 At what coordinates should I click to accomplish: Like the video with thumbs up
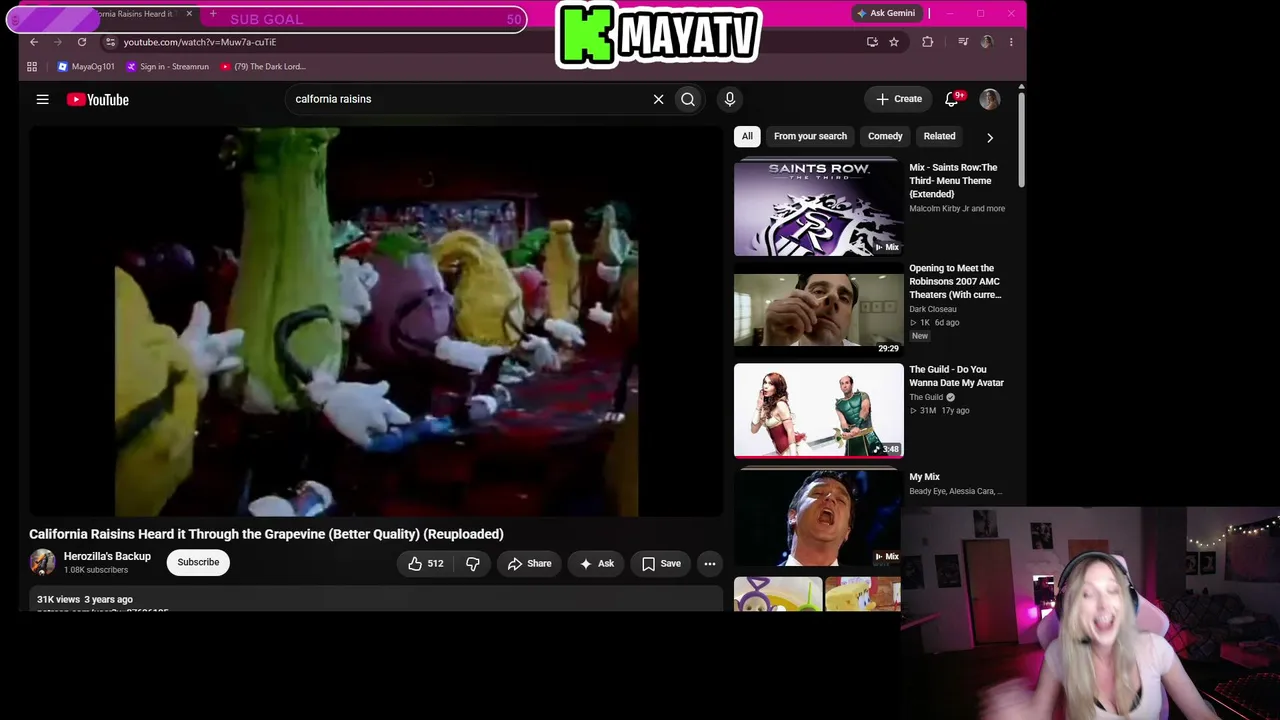click(426, 564)
